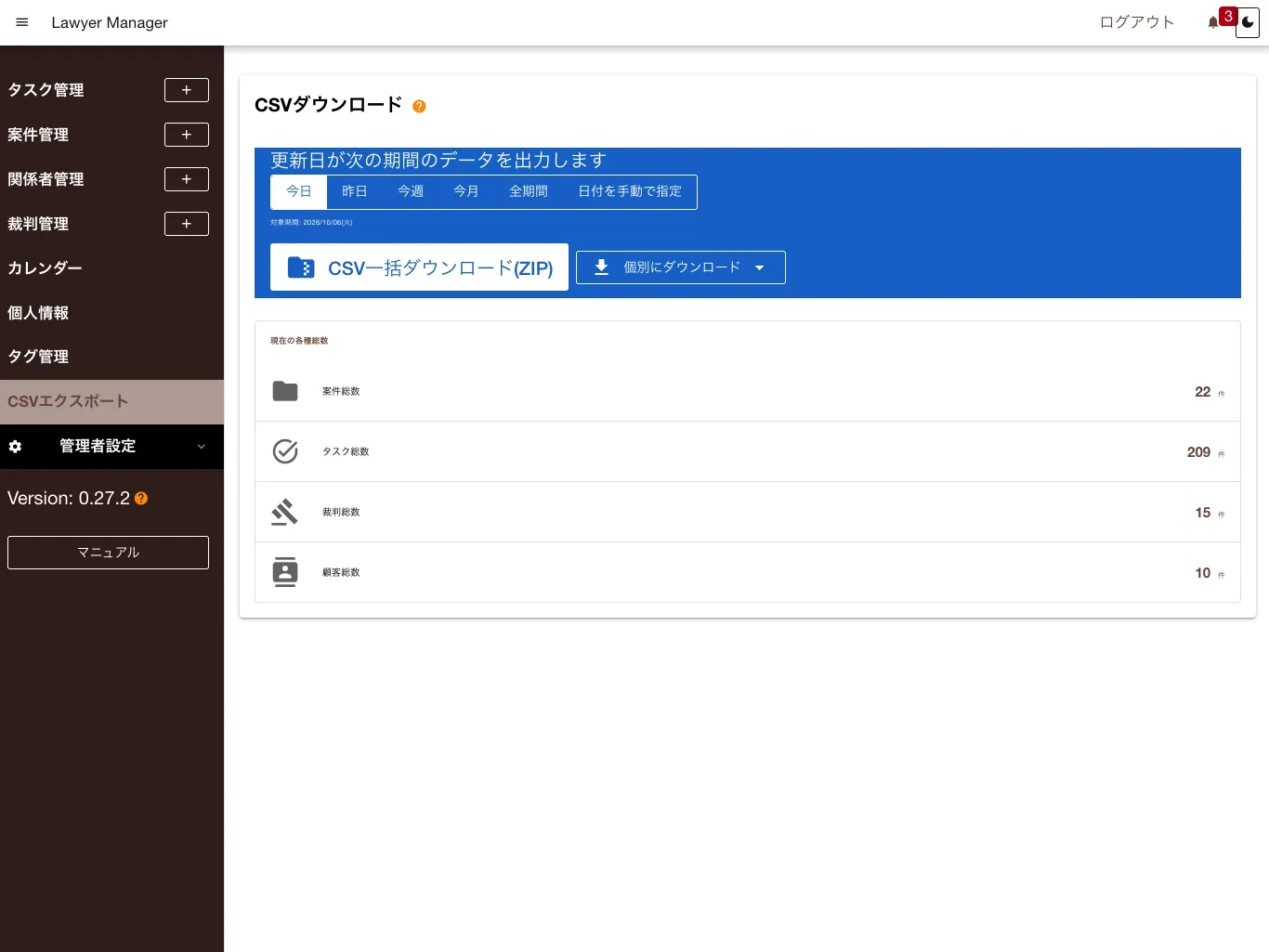Image resolution: width=1269 pixels, height=952 pixels.
Task: Toggle dark mode moon button
Action: click(x=1248, y=22)
